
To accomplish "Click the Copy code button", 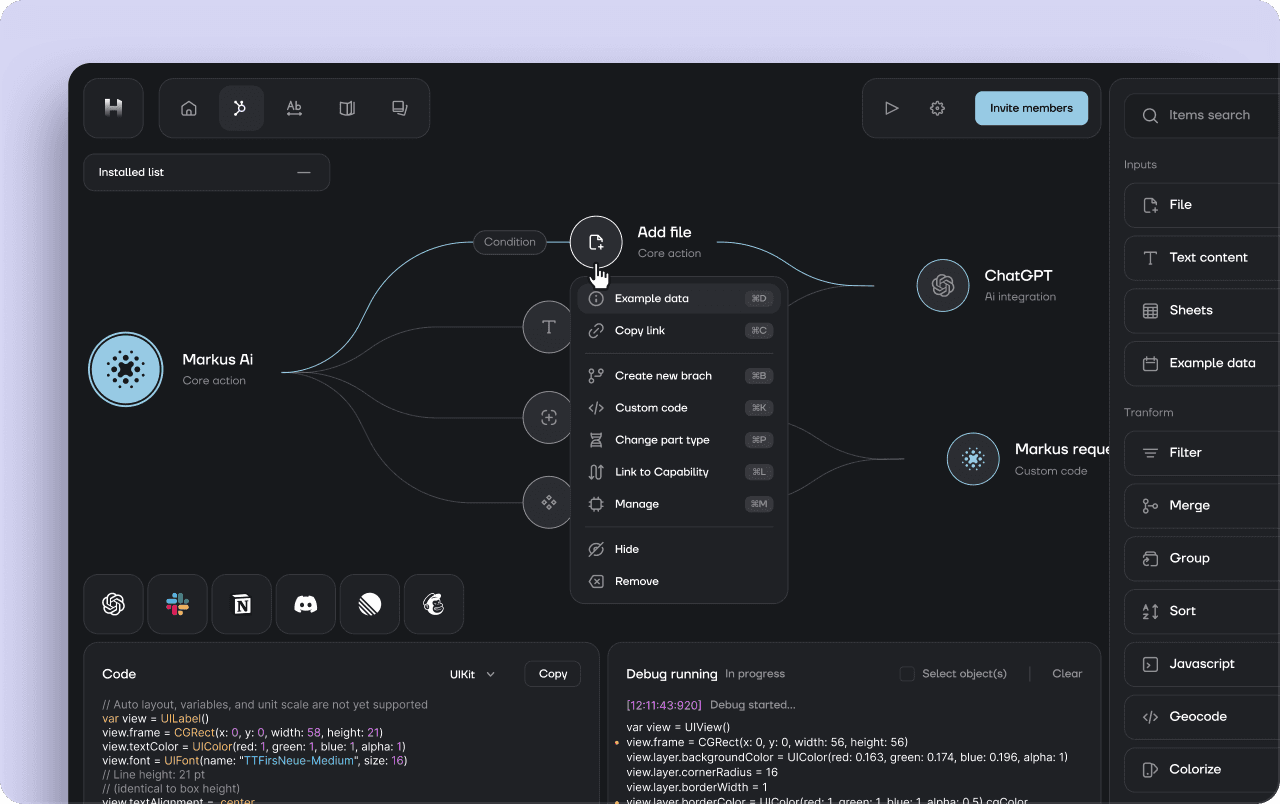I will point(553,674).
